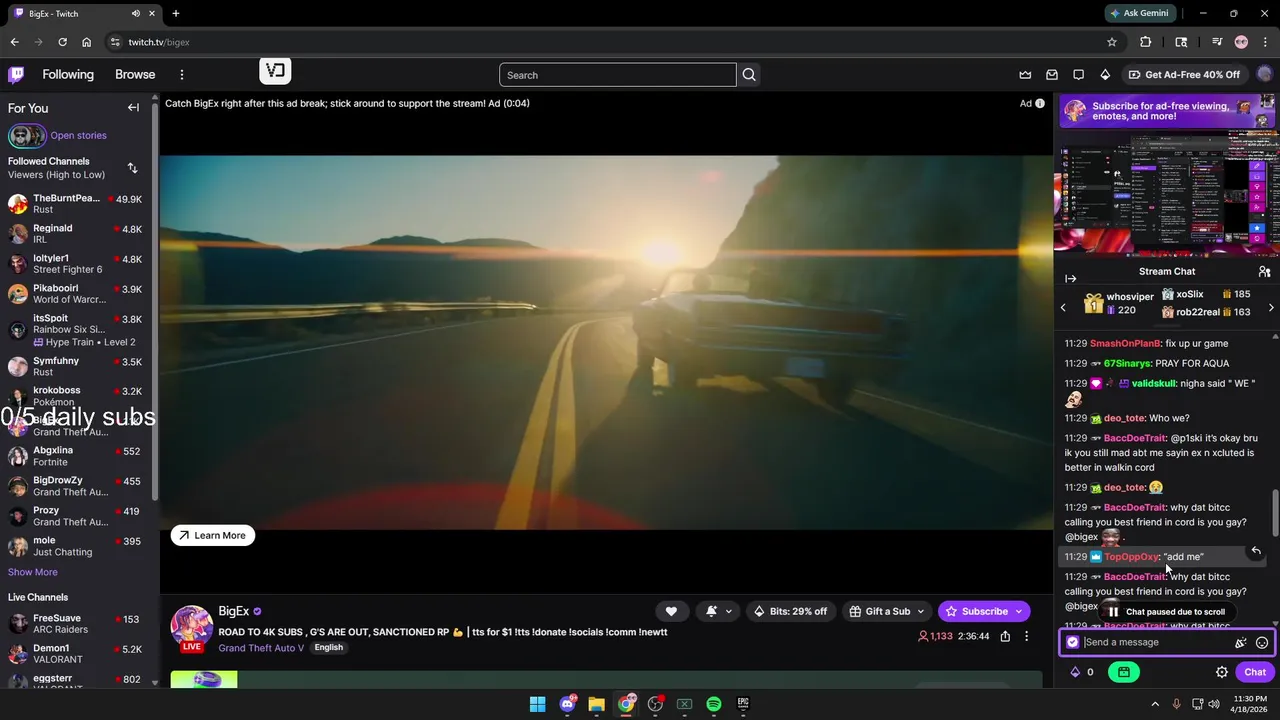Click BigEx channel name below video
Viewport: 1280px width, 720px height.
234,611
